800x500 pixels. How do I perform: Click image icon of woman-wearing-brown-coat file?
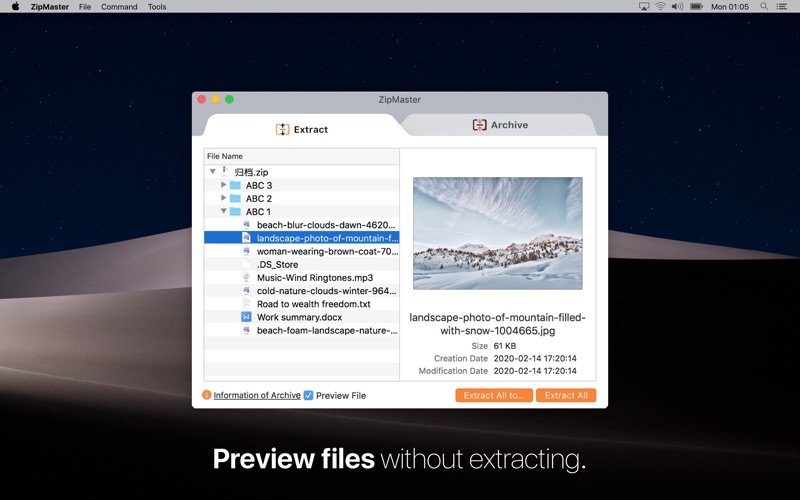coord(246,251)
